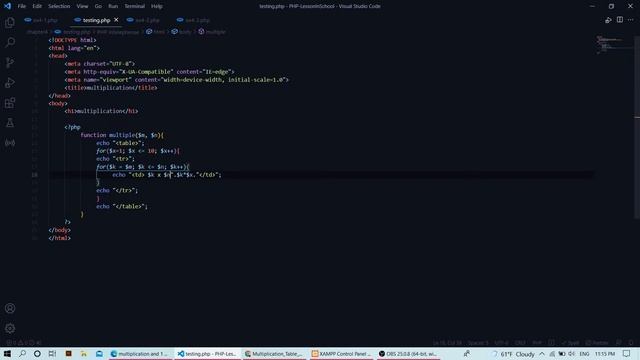The image size is (640, 360).
Task: Open the volume icon in system tray
Action: click(571, 354)
